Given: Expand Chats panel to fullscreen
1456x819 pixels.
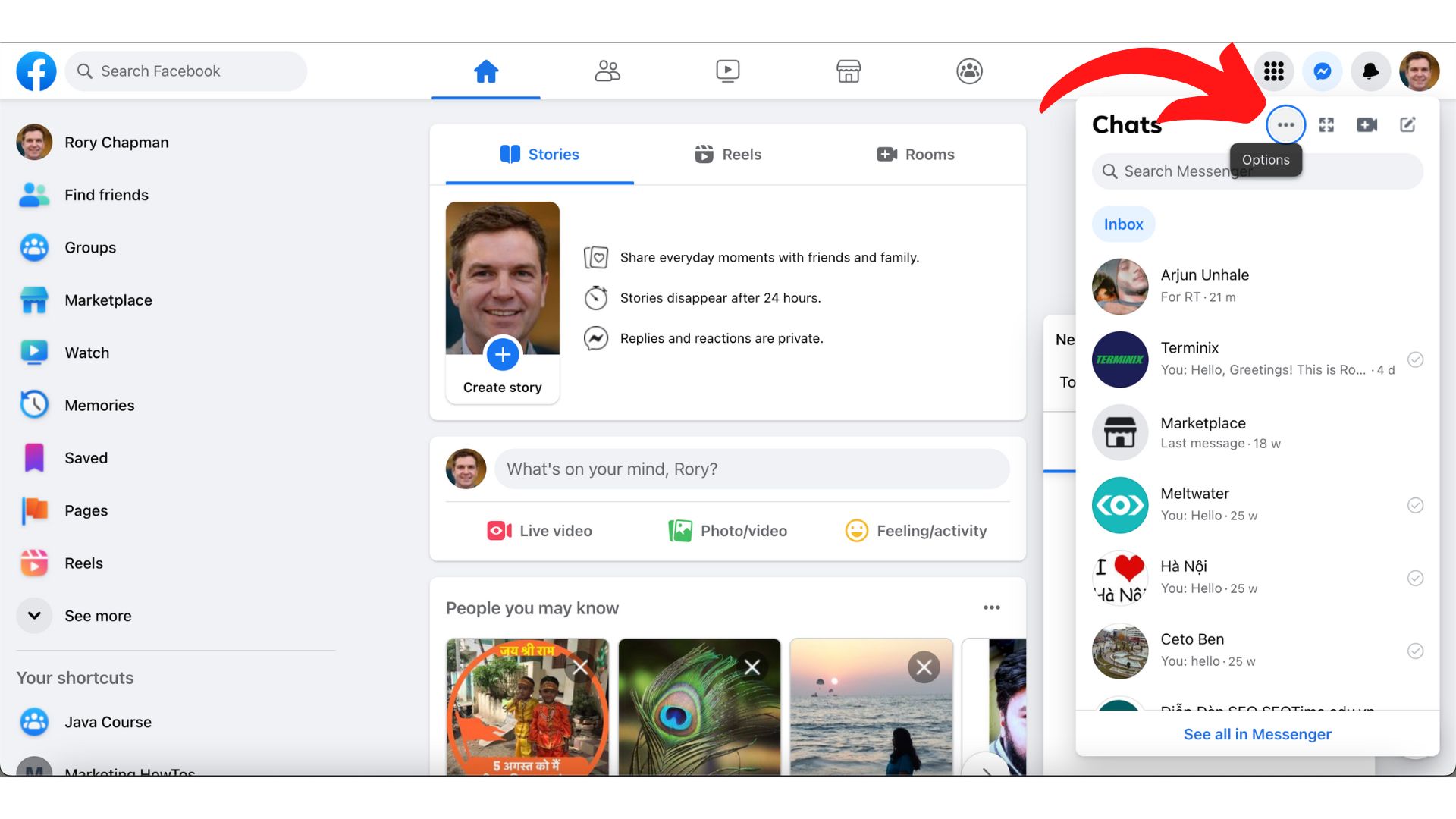Looking at the screenshot, I should pyautogui.click(x=1327, y=124).
